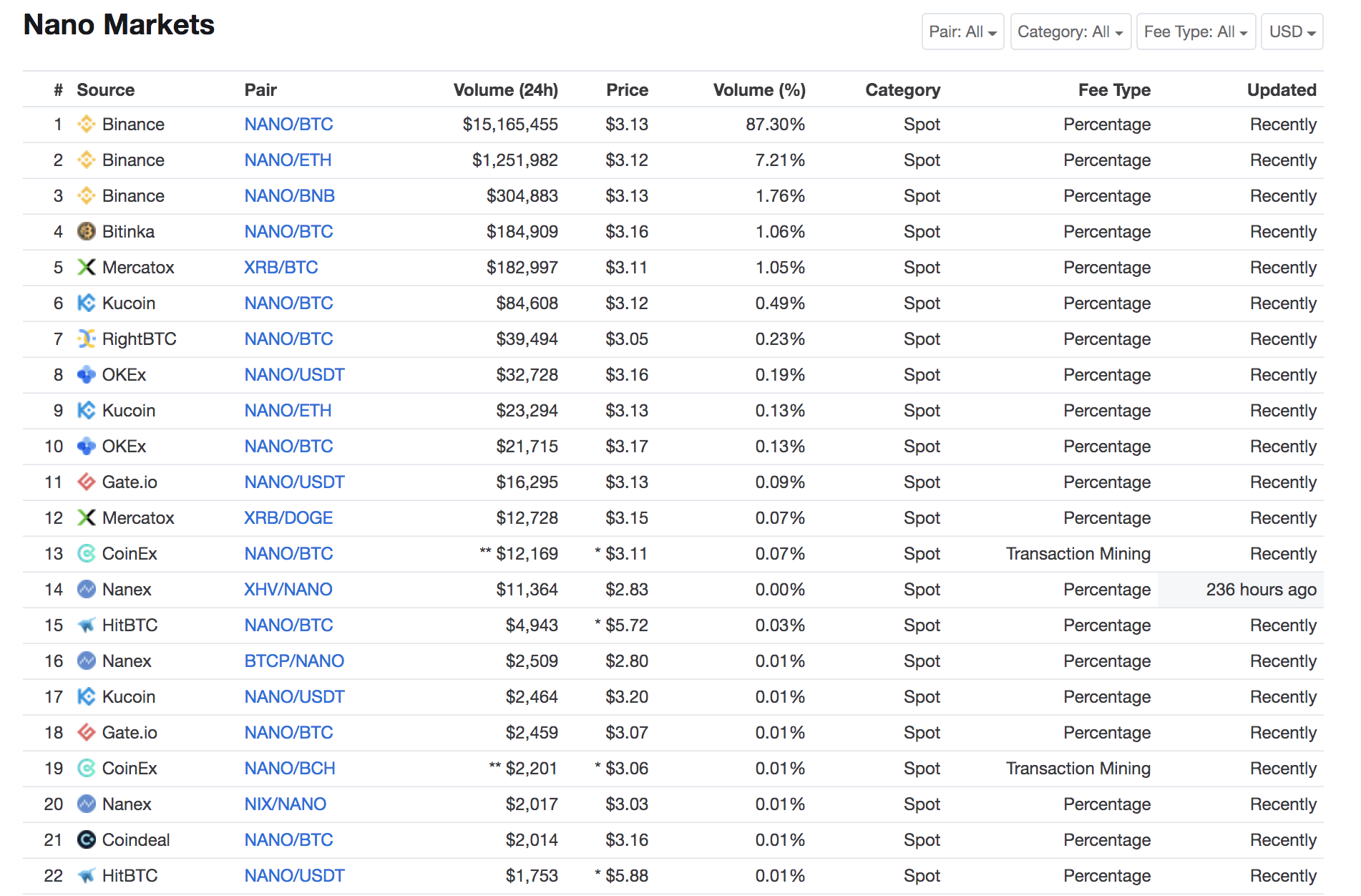Click the Nanex logo in row 20
Image resolution: width=1361 pixels, height=896 pixels.
[87, 804]
